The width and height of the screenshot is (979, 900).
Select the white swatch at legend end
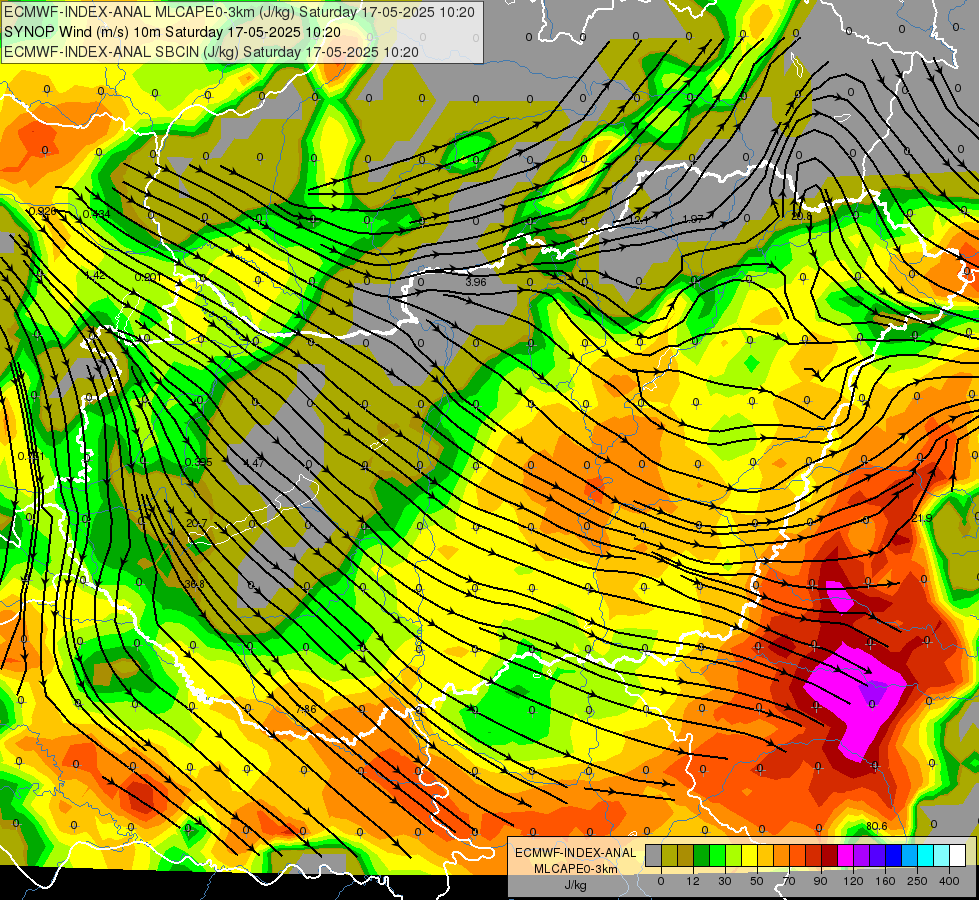tap(958, 855)
